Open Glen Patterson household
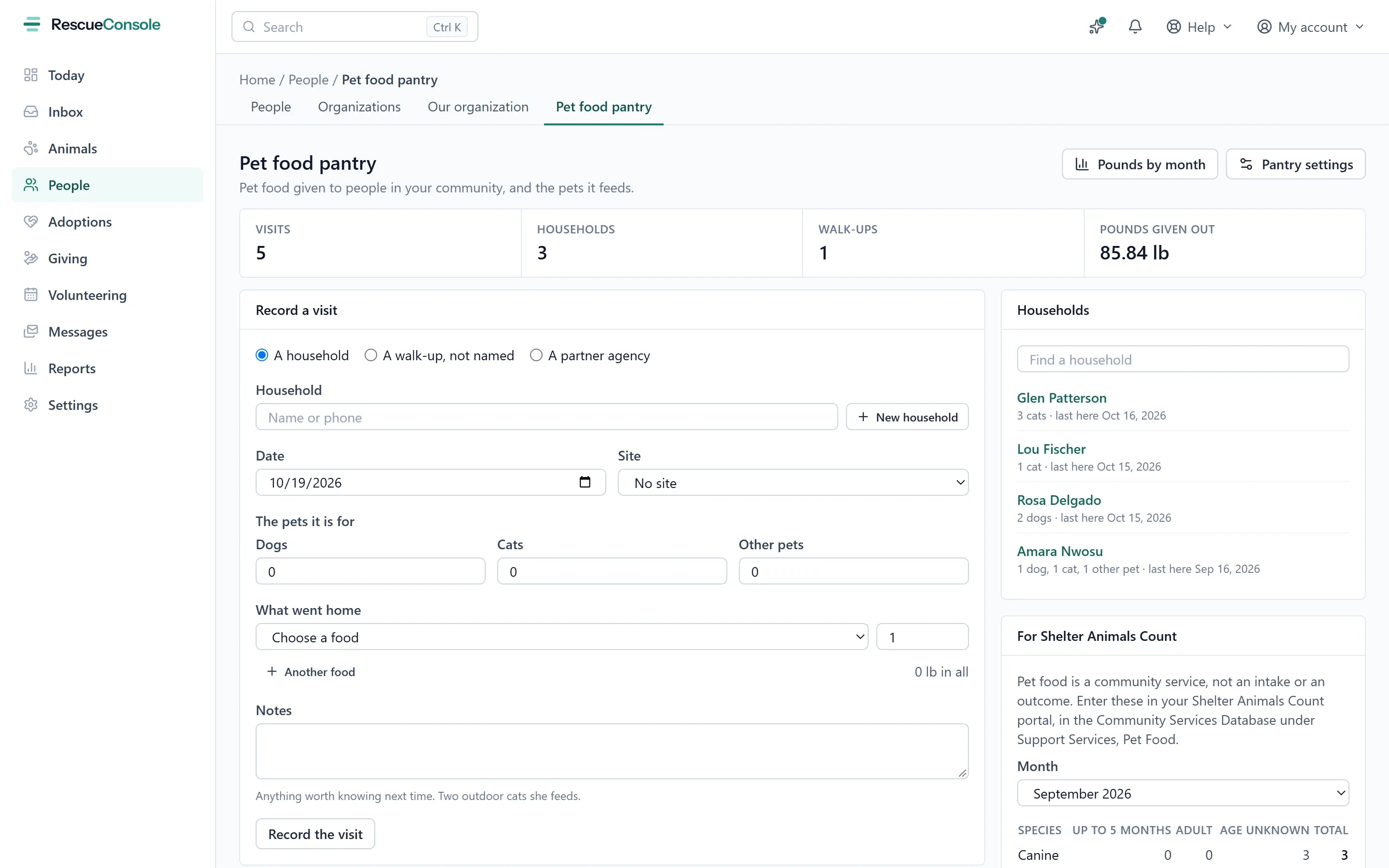Image resolution: width=1389 pixels, height=868 pixels. [x=1061, y=398]
